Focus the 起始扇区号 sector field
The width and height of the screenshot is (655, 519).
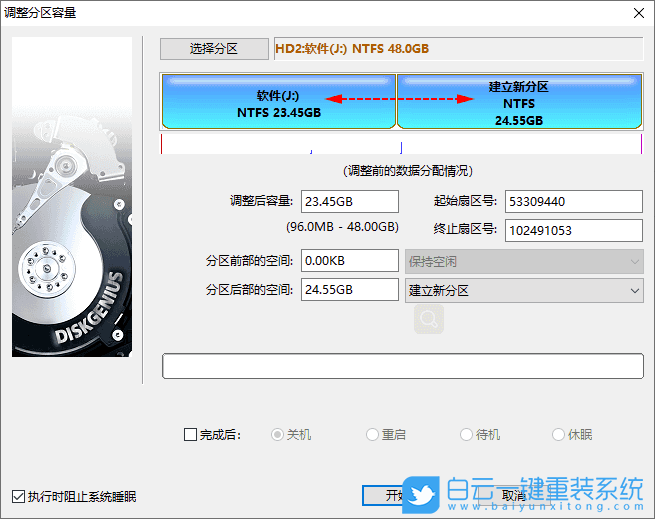[573, 201]
